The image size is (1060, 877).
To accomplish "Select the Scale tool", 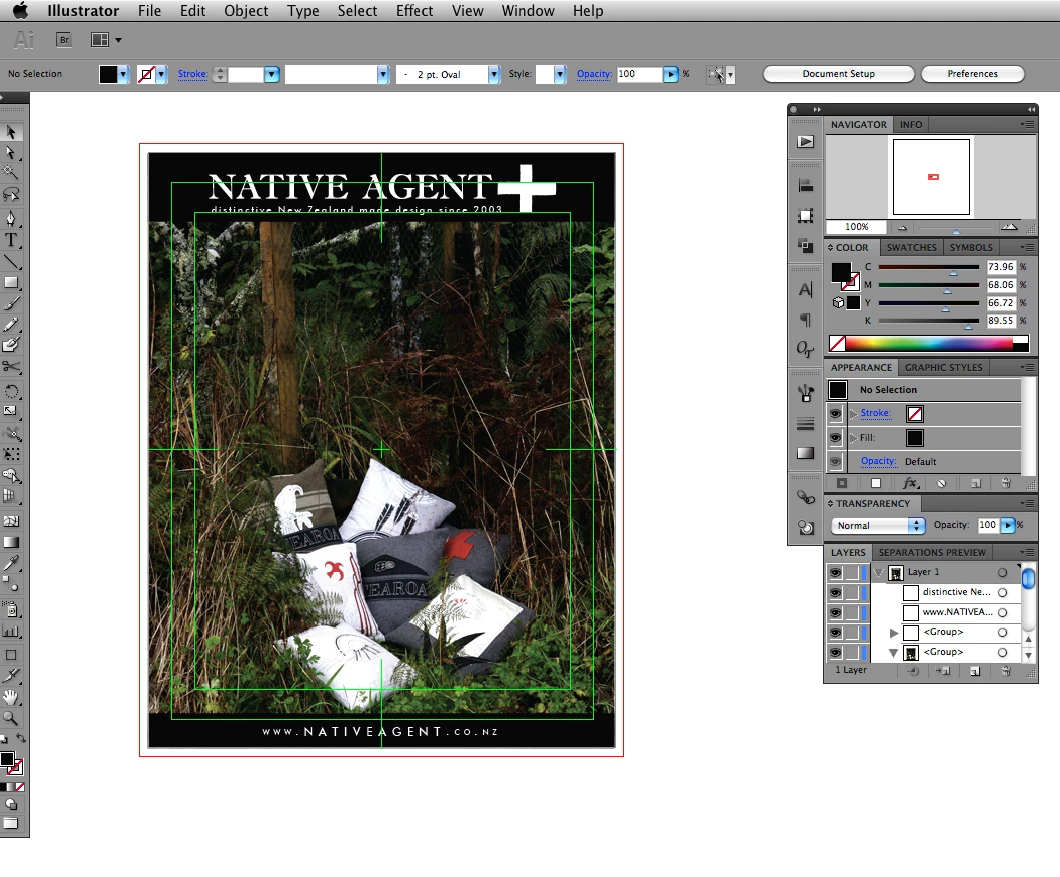I will tap(11, 411).
